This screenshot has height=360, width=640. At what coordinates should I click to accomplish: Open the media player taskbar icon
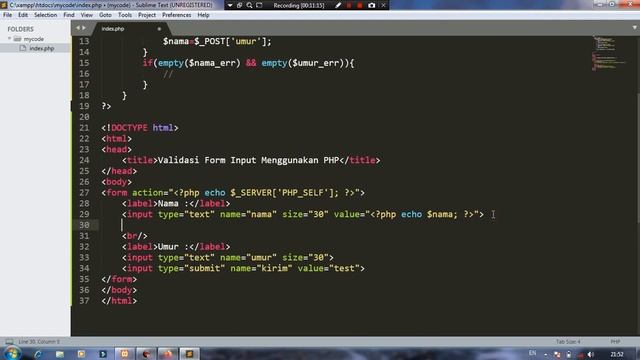click(x=81, y=354)
